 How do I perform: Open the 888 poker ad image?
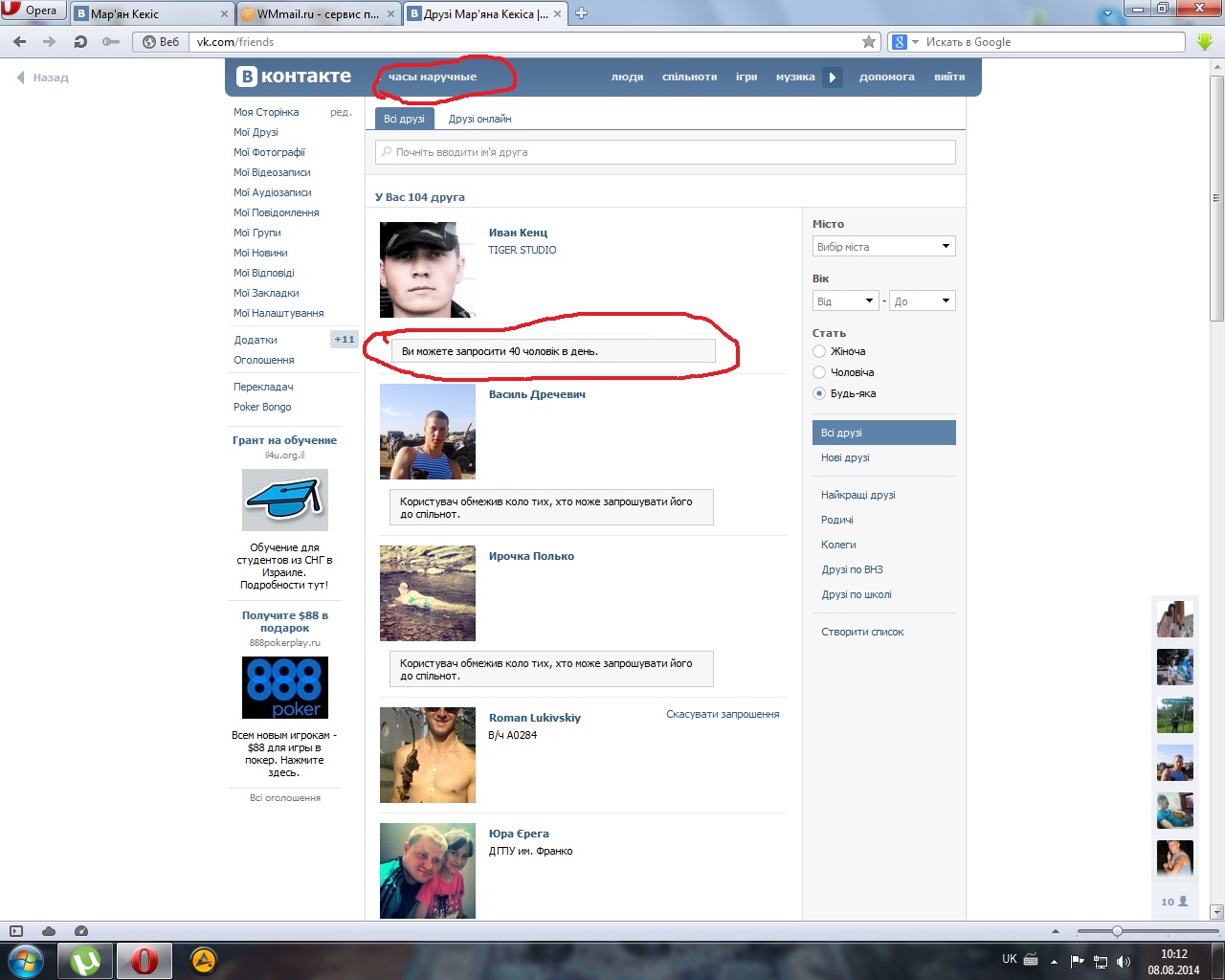285,687
